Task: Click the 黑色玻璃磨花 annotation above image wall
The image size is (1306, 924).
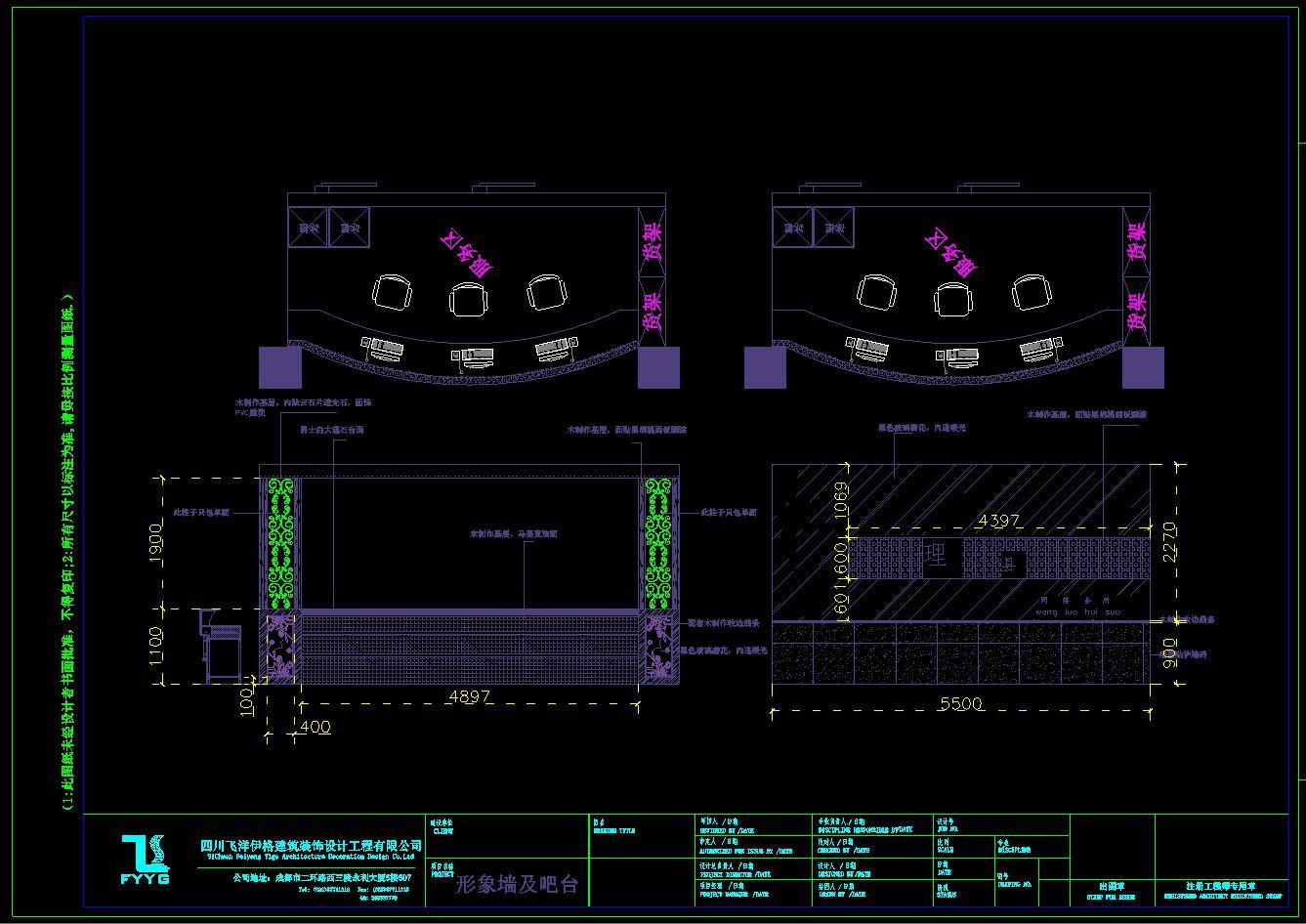Action: point(922,428)
